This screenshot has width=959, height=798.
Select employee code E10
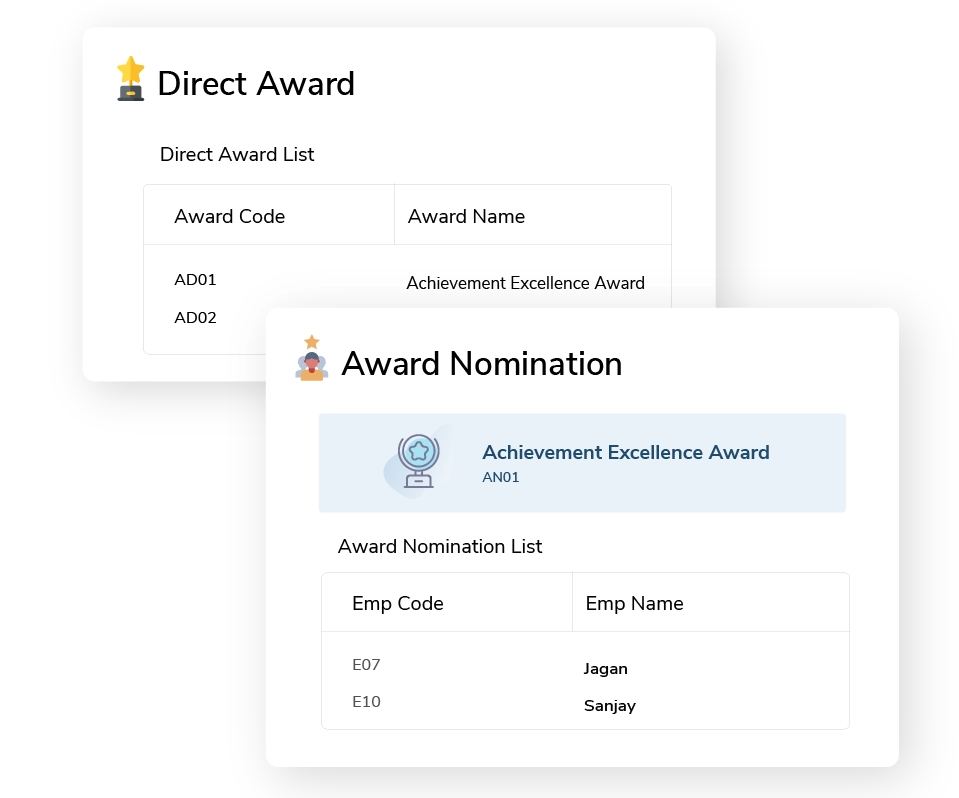click(x=366, y=702)
